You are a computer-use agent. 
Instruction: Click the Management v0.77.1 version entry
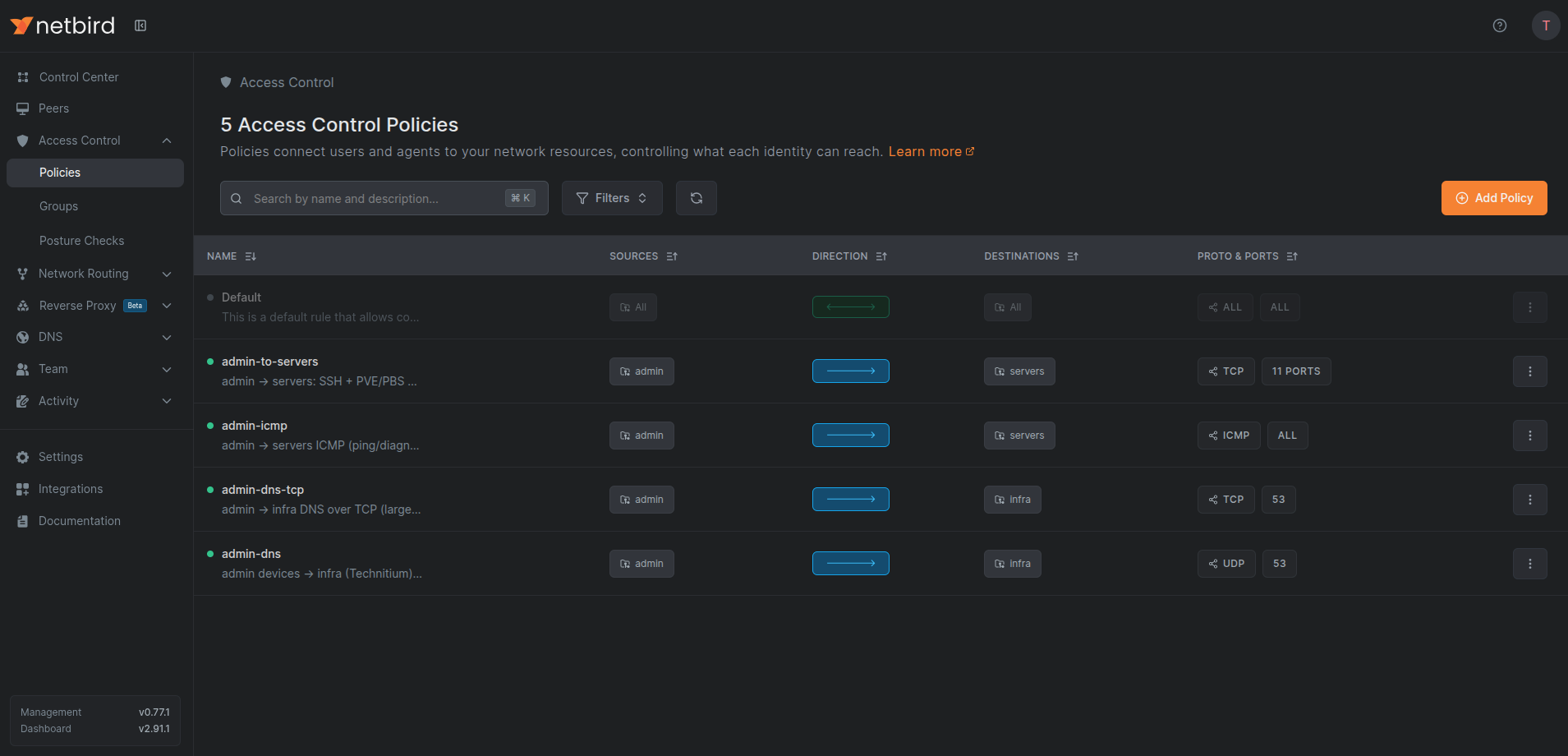pyautogui.click(x=95, y=712)
